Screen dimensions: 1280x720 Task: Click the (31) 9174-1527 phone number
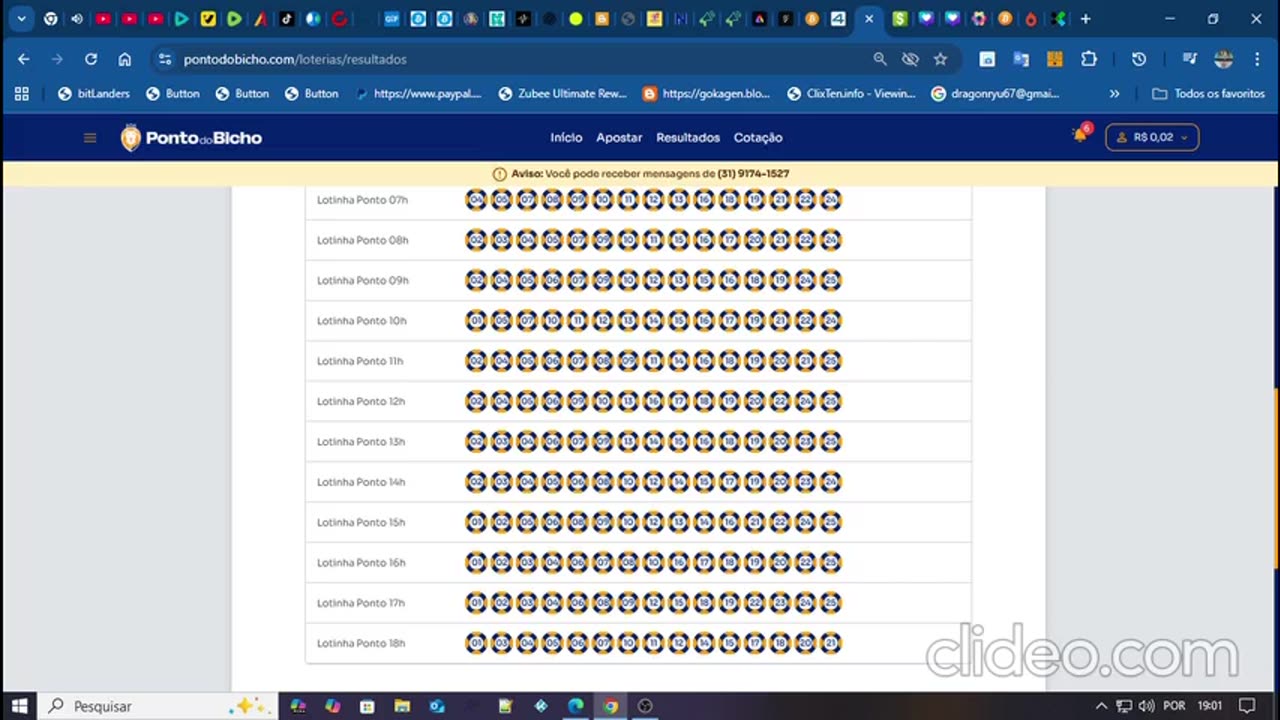[x=753, y=174]
